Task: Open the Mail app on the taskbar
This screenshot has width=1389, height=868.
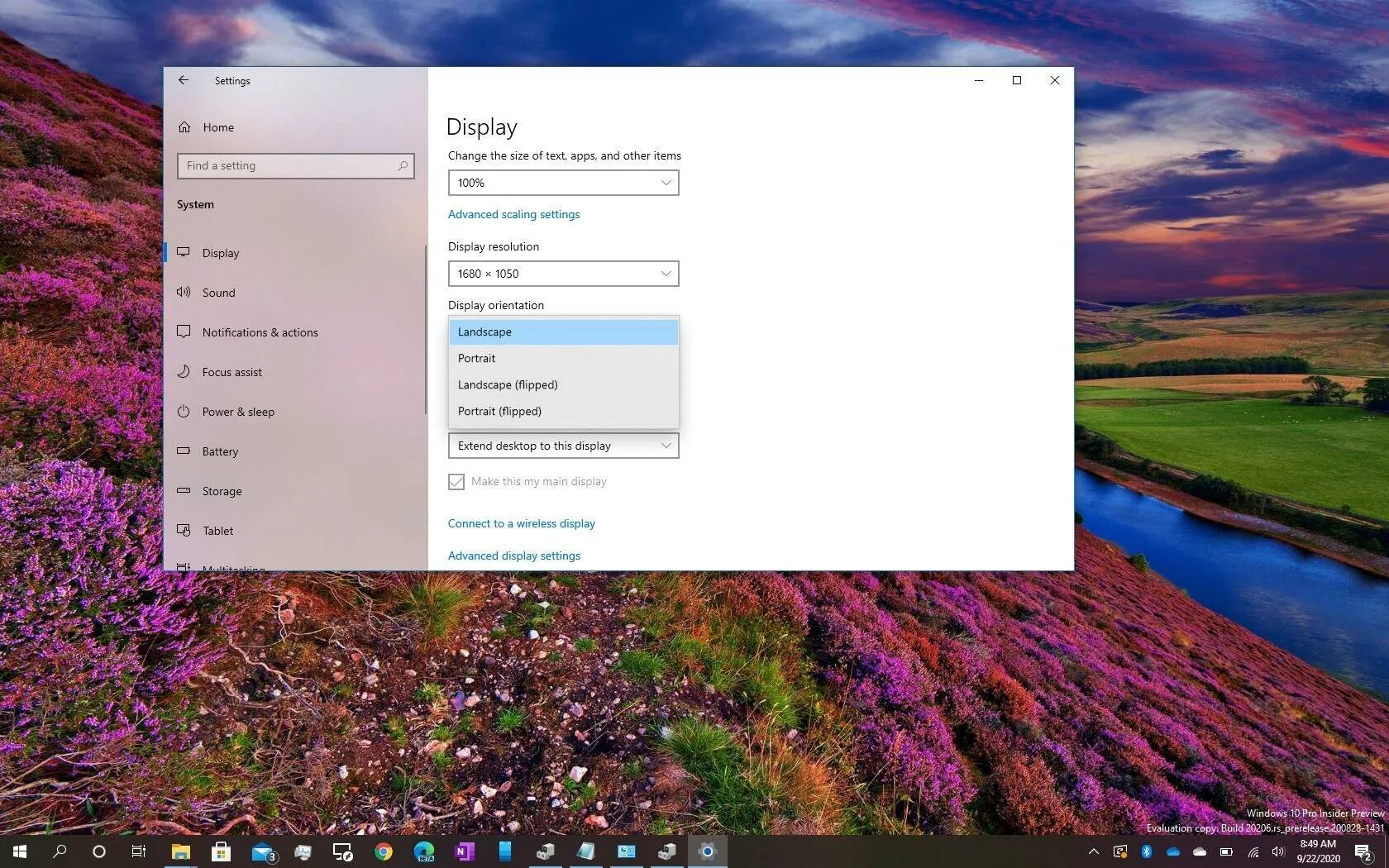Action: pyautogui.click(x=263, y=851)
